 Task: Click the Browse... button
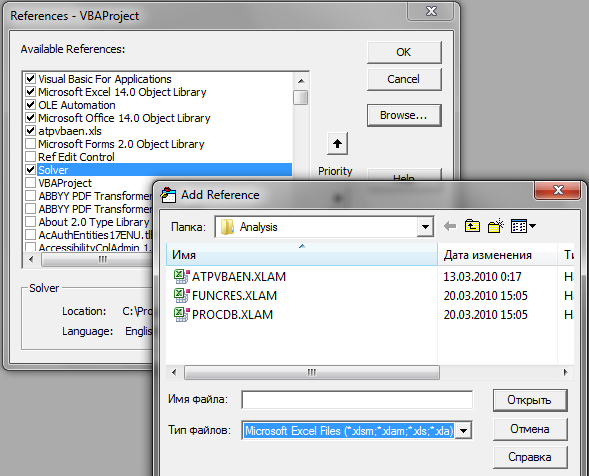pyautogui.click(x=404, y=115)
